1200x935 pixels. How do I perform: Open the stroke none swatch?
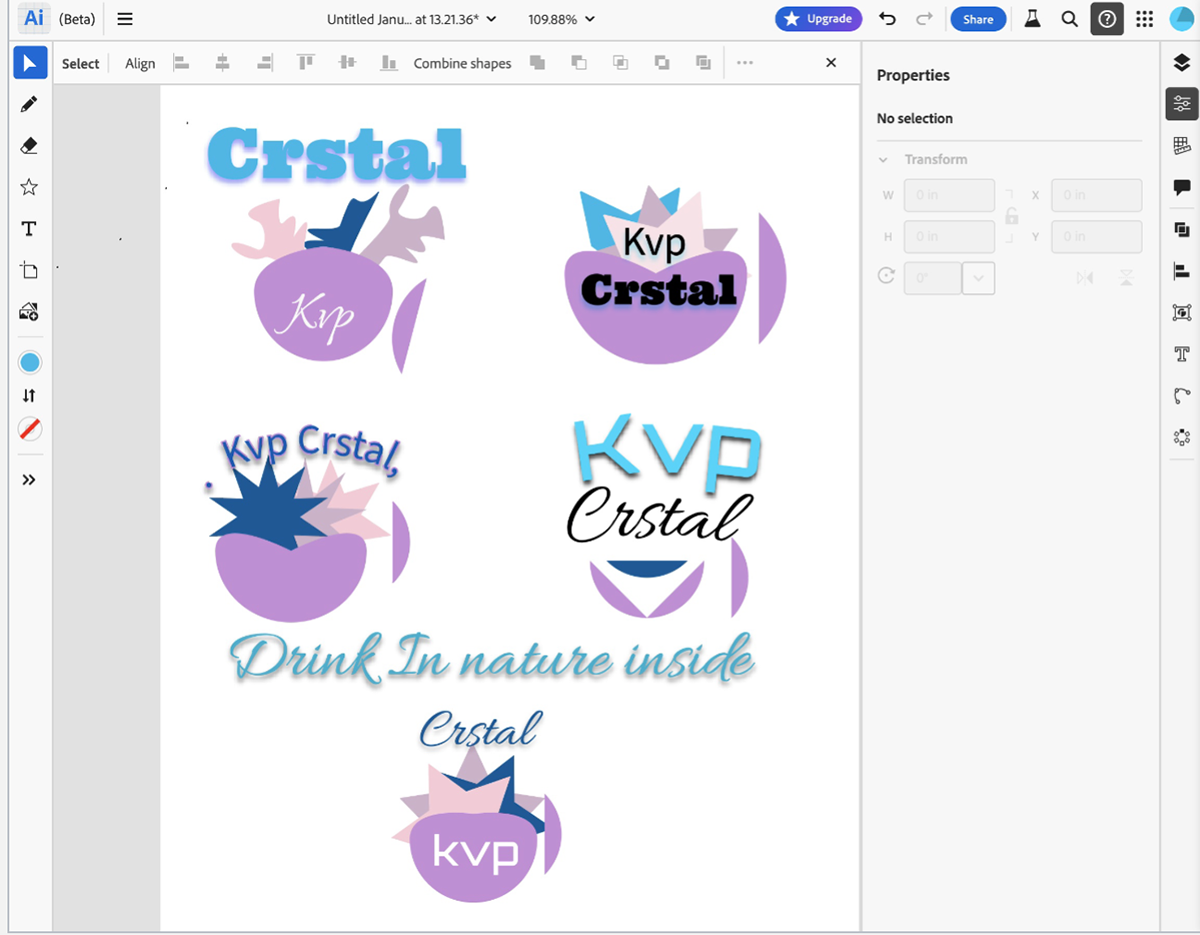(x=30, y=429)
